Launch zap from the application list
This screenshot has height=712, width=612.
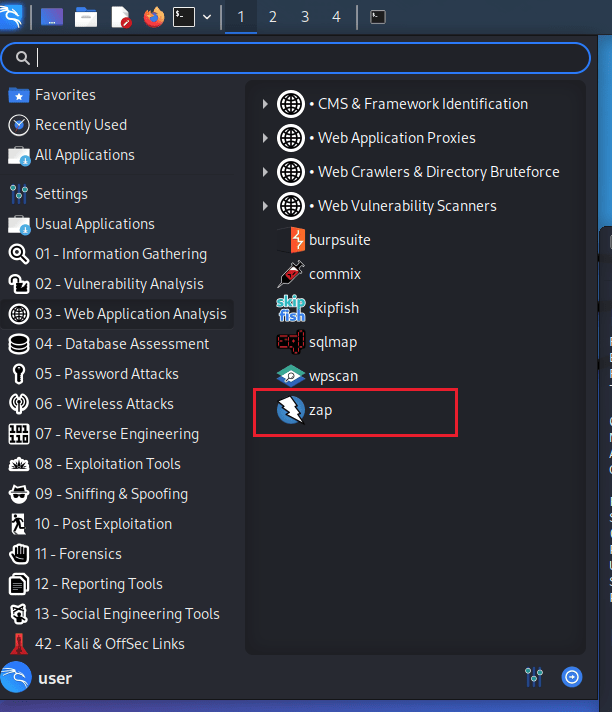point(320,410)
